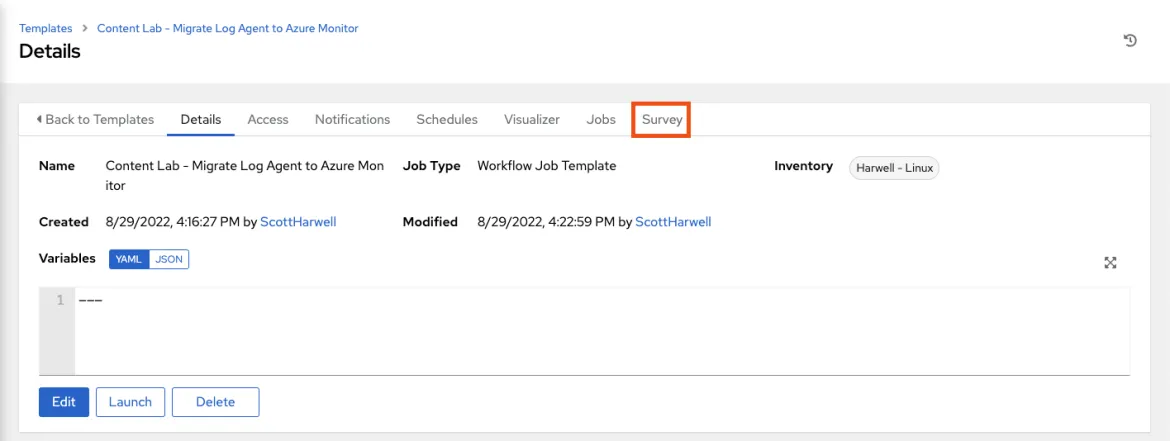View the Jobs tab
The width and height of the screenshot is (1170, 441).
pos(601,119)
